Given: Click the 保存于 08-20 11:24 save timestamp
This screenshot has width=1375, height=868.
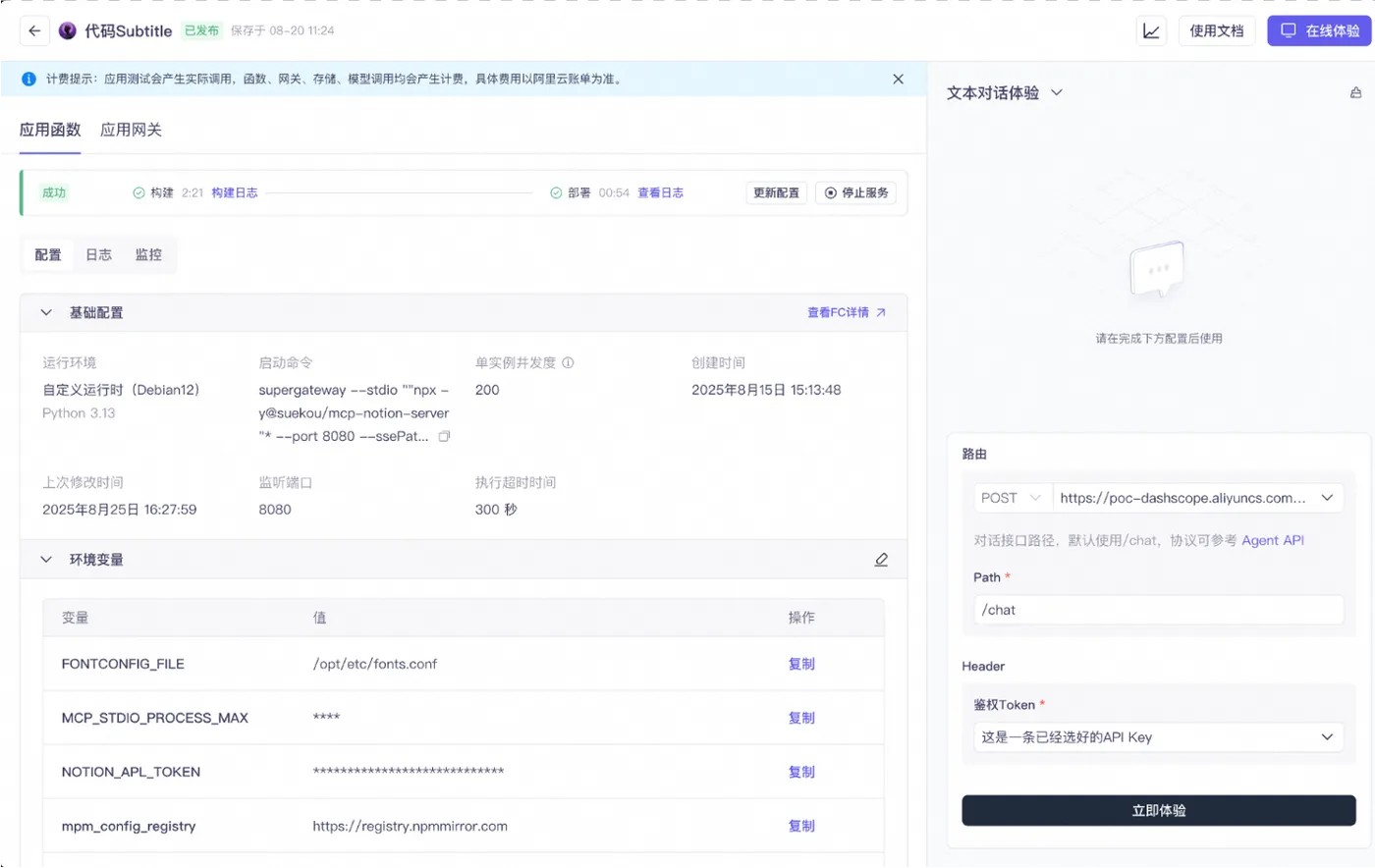Looking at the screenshot, I should [x=283, y=30].
